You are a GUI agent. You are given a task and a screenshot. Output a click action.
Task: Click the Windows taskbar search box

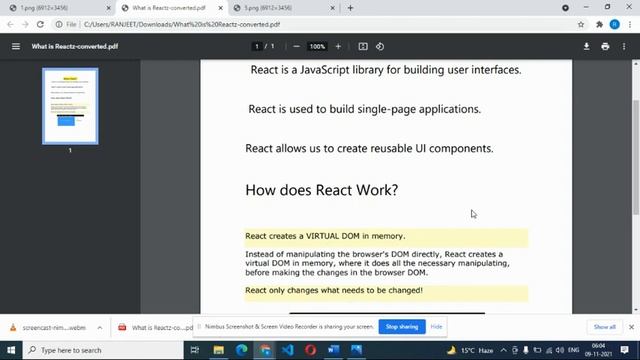coord(103,350)
